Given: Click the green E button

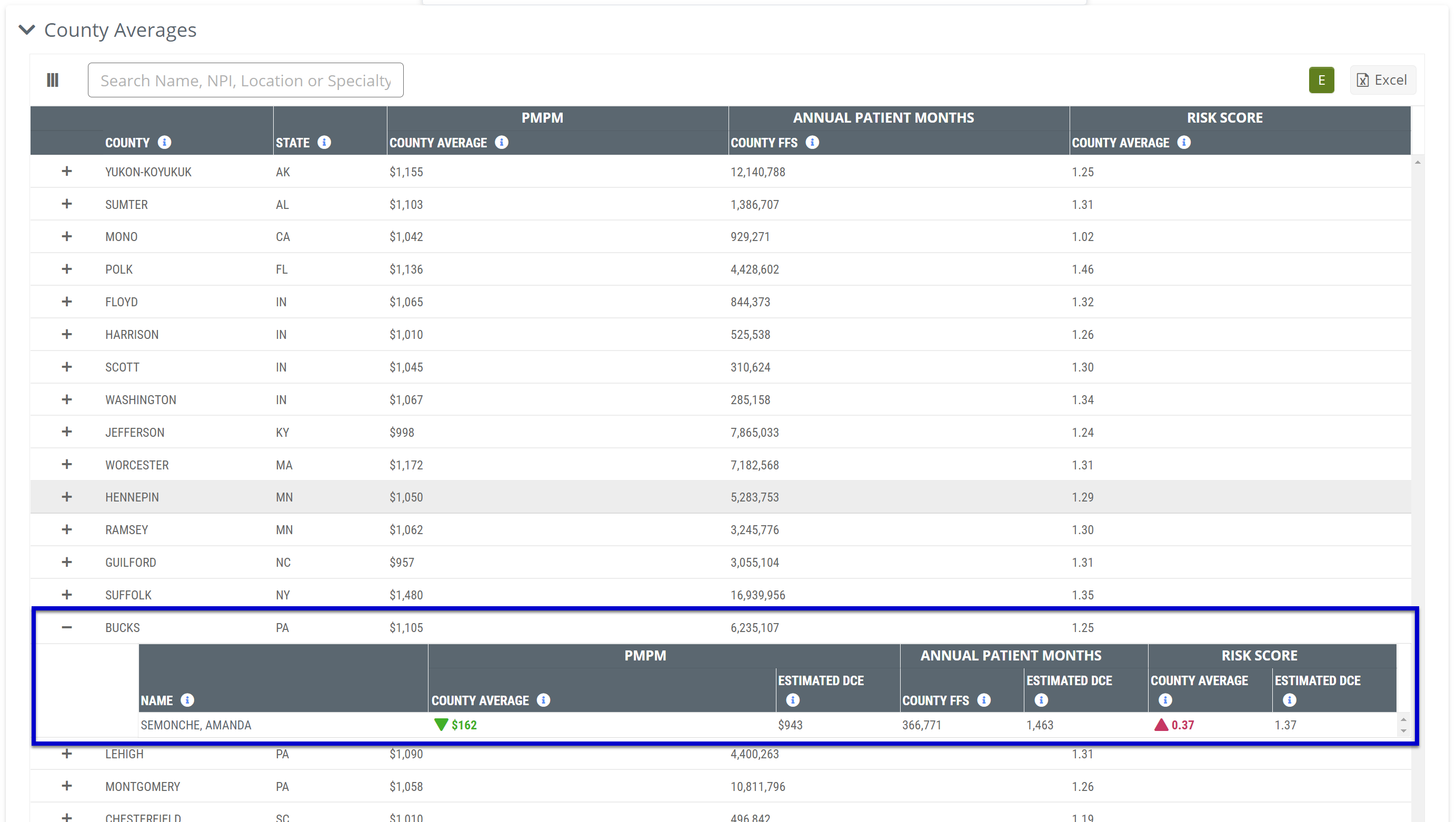Looking at the screenshot, I should 1321,80.
